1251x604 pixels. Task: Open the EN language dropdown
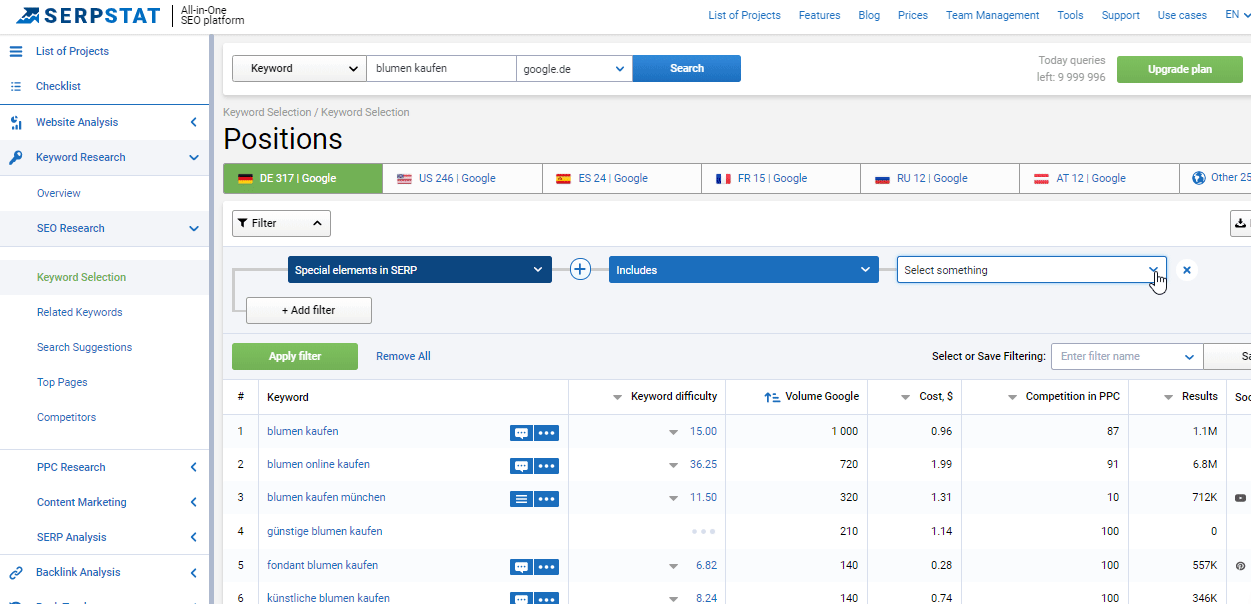pos(1237,15)
